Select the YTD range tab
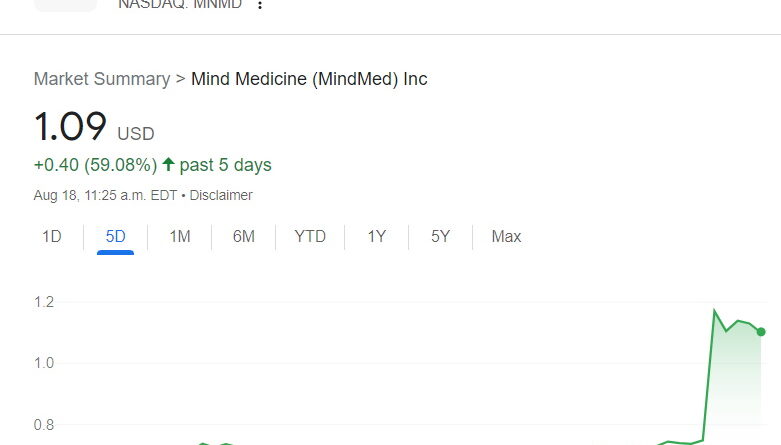The height and width of the screenshot is (445, 781). tap(310, 237)
